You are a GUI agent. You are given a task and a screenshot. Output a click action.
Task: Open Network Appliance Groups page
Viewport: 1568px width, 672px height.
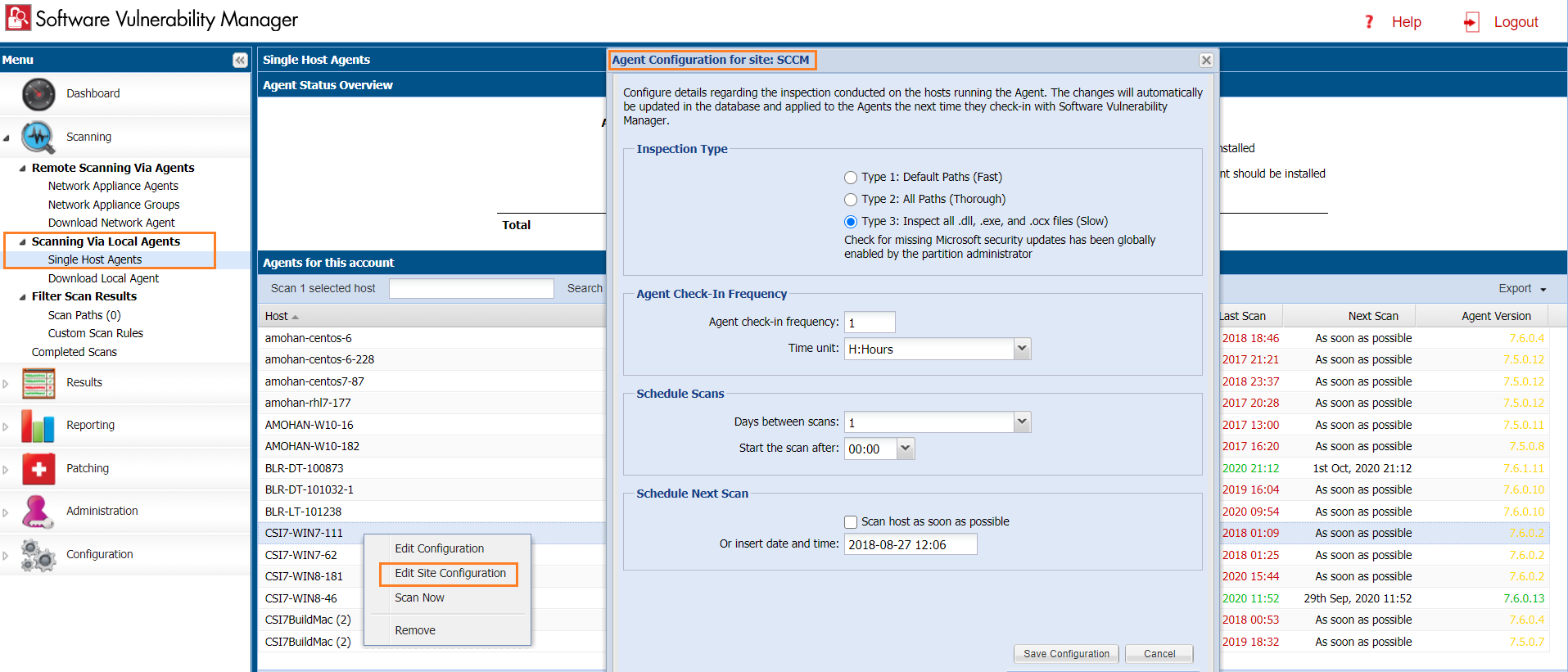[114, 205]
